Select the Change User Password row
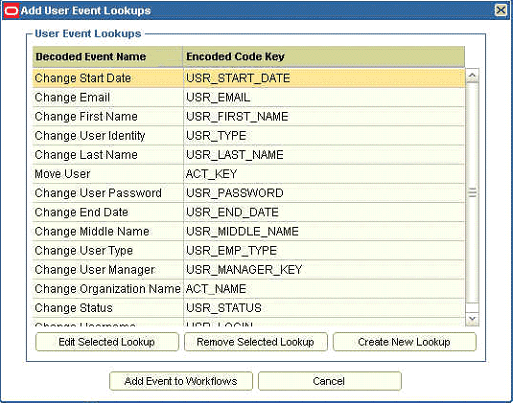Viewport: 513px width, 403px height. pyautogui.click(x=248, y=193)
